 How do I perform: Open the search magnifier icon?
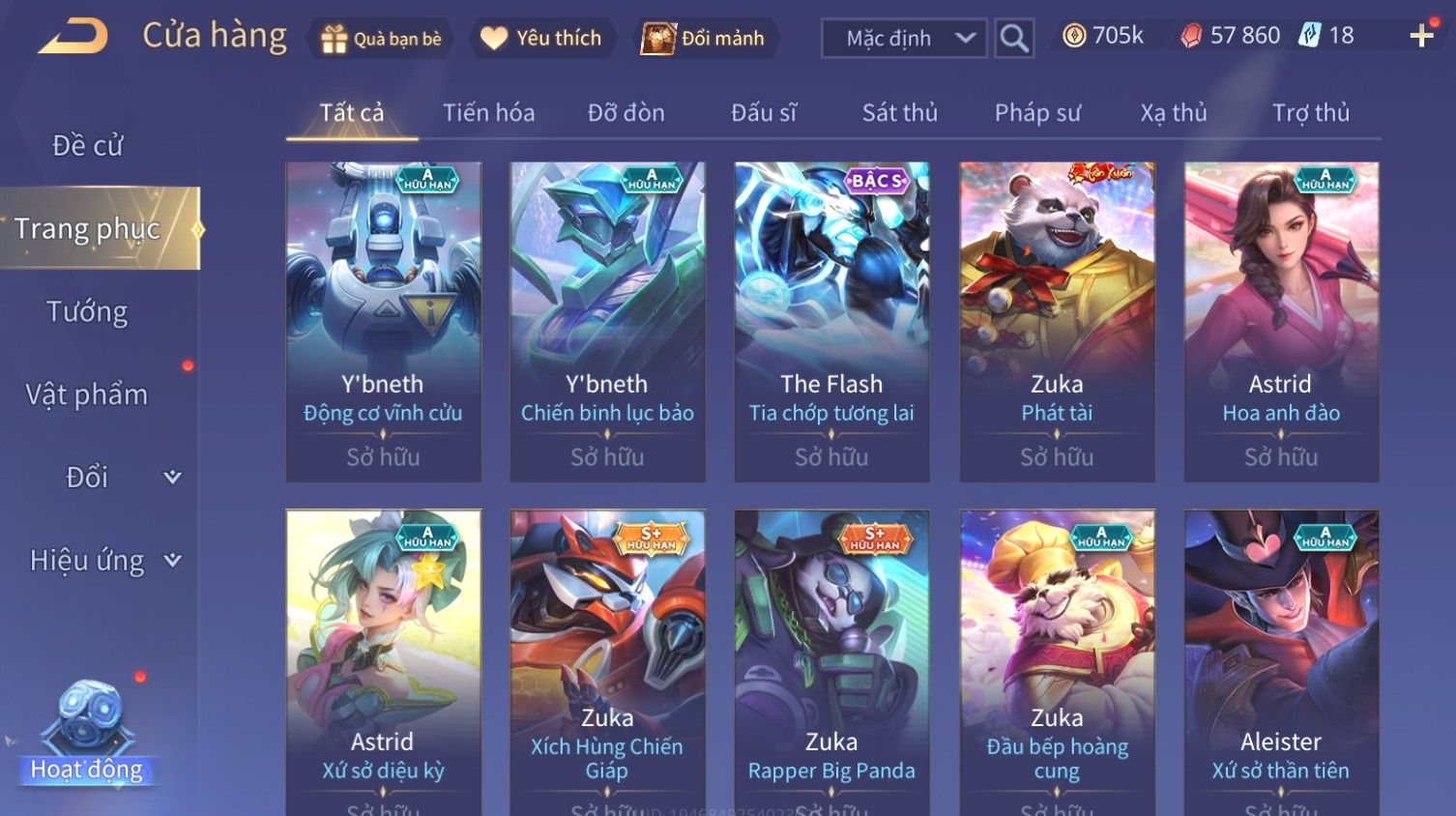click(1014, 39)
